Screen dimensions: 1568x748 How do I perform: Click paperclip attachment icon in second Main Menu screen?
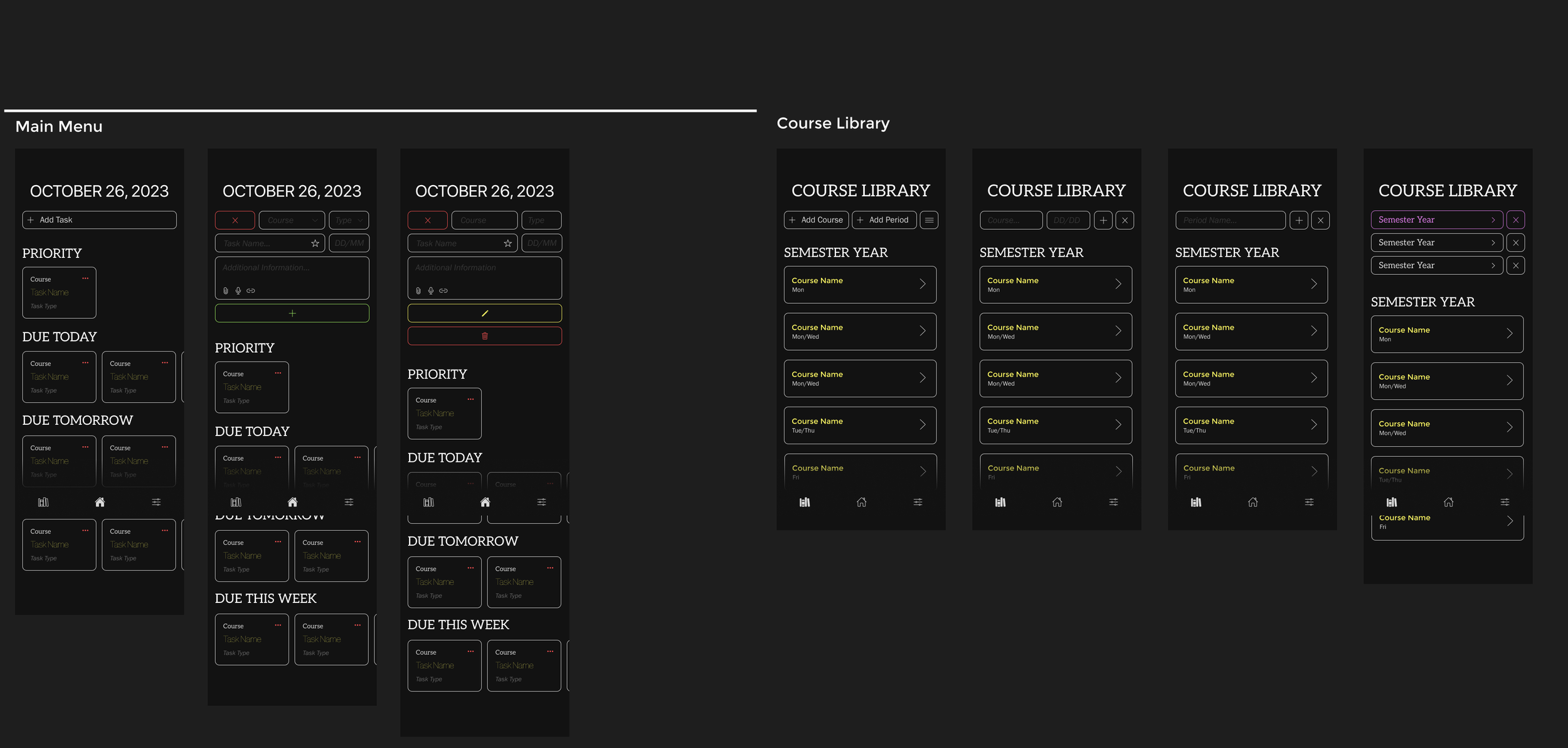[x=226, y=291]
